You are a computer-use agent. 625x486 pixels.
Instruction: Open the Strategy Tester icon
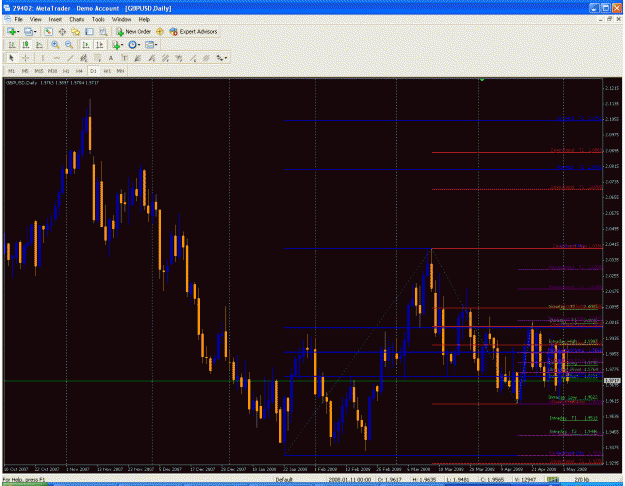[103, 31]
